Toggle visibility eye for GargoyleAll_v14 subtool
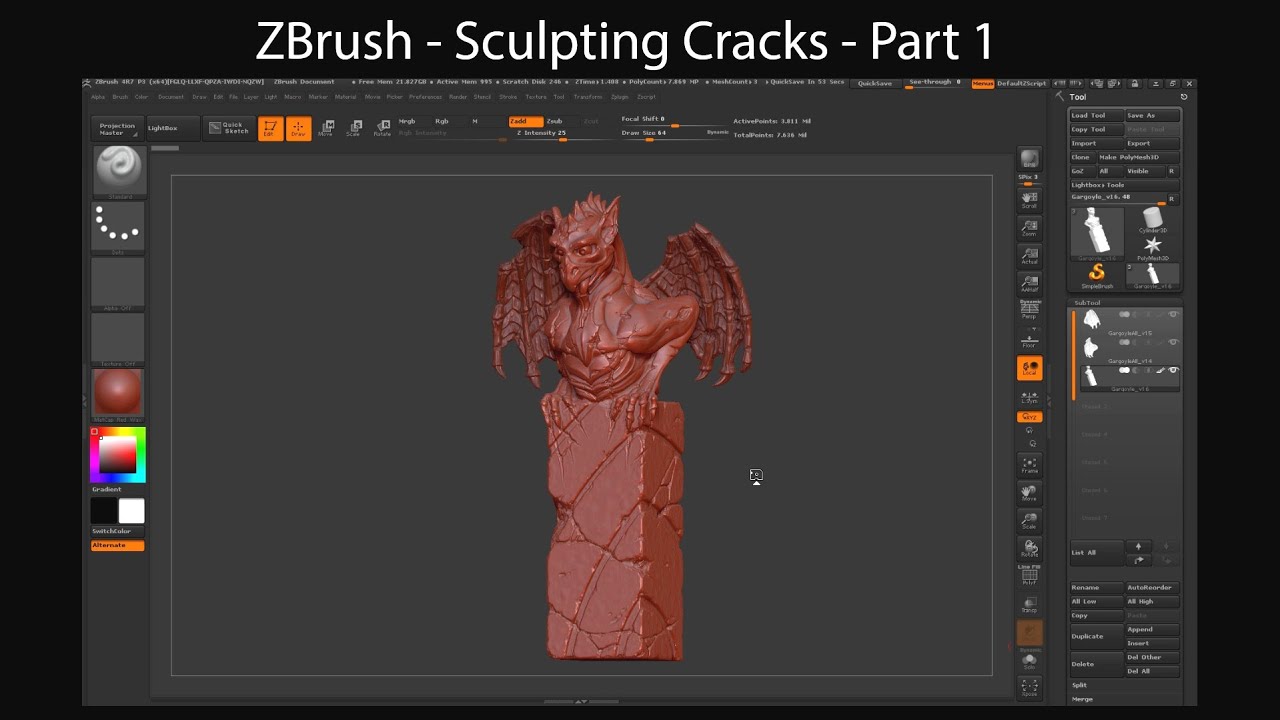 tap(1174, 343)
